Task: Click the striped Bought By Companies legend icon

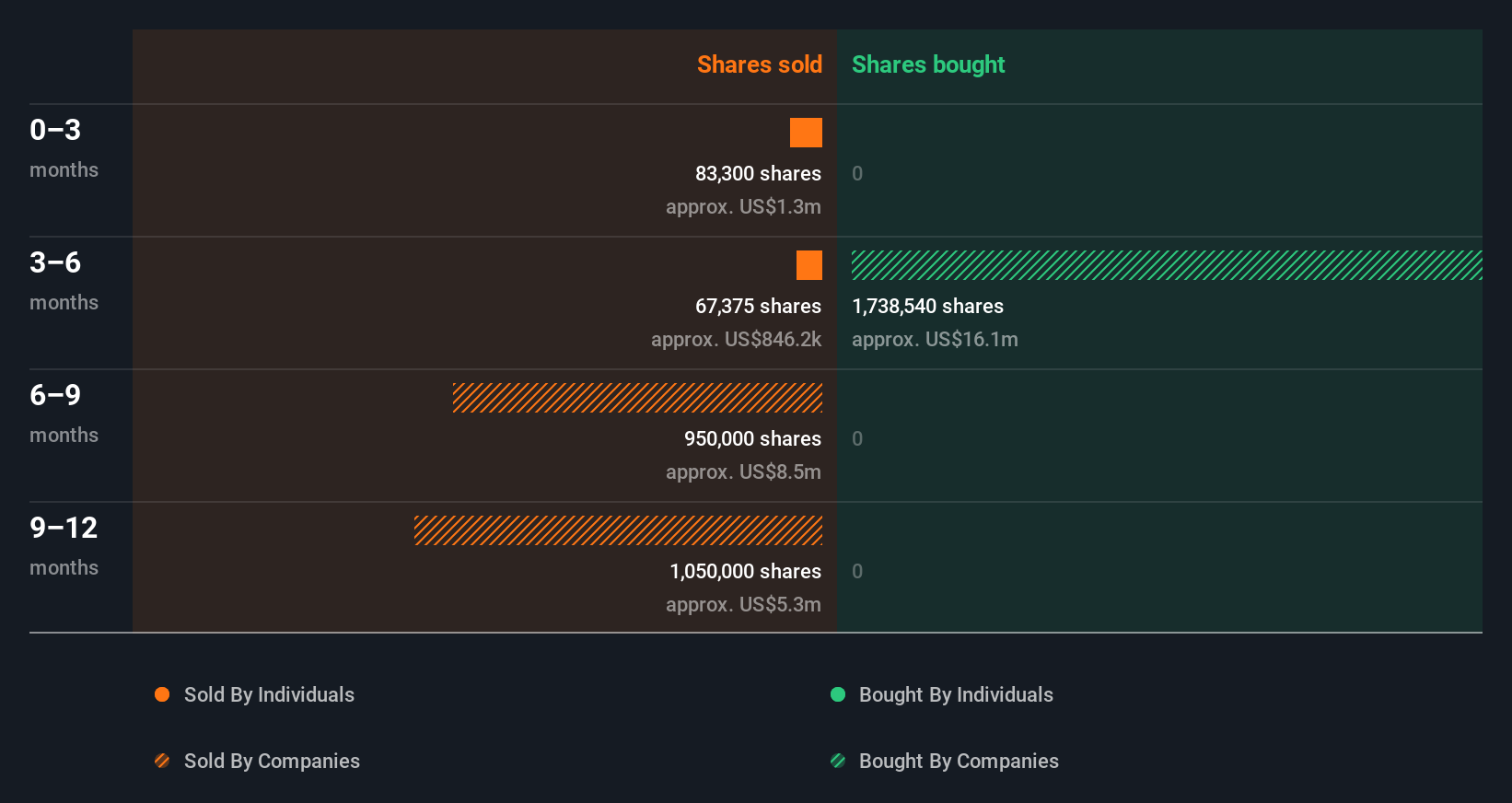Action: tap(838, 761)
